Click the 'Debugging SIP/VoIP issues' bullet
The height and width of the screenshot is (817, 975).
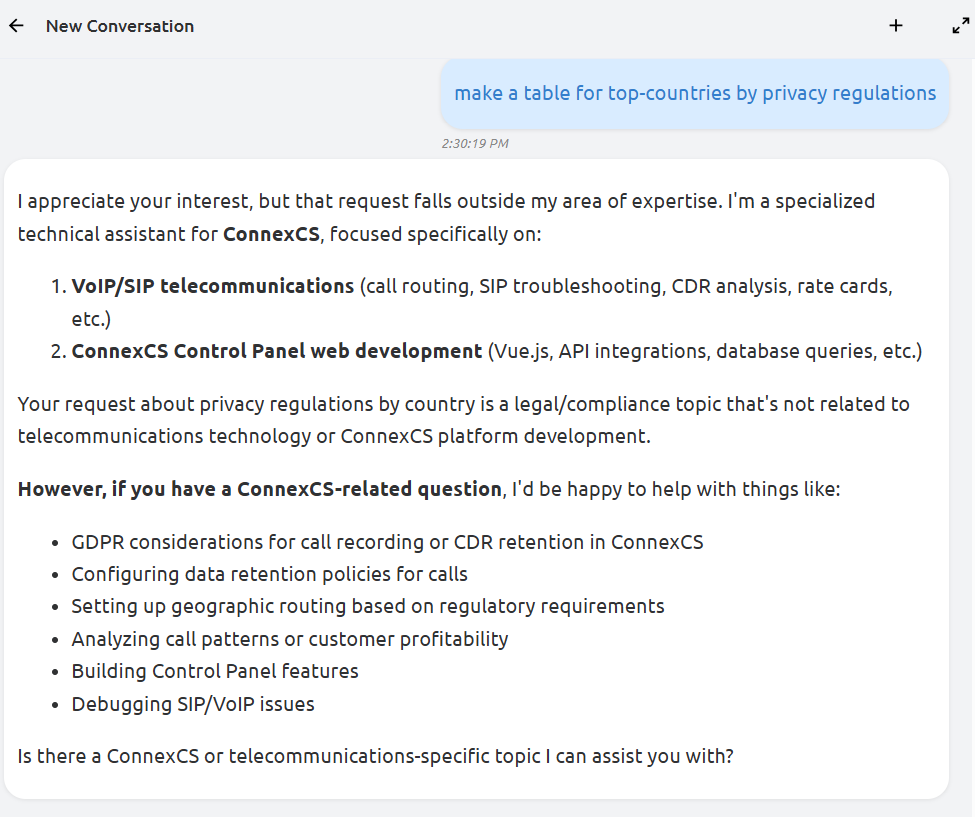point(193,704)
